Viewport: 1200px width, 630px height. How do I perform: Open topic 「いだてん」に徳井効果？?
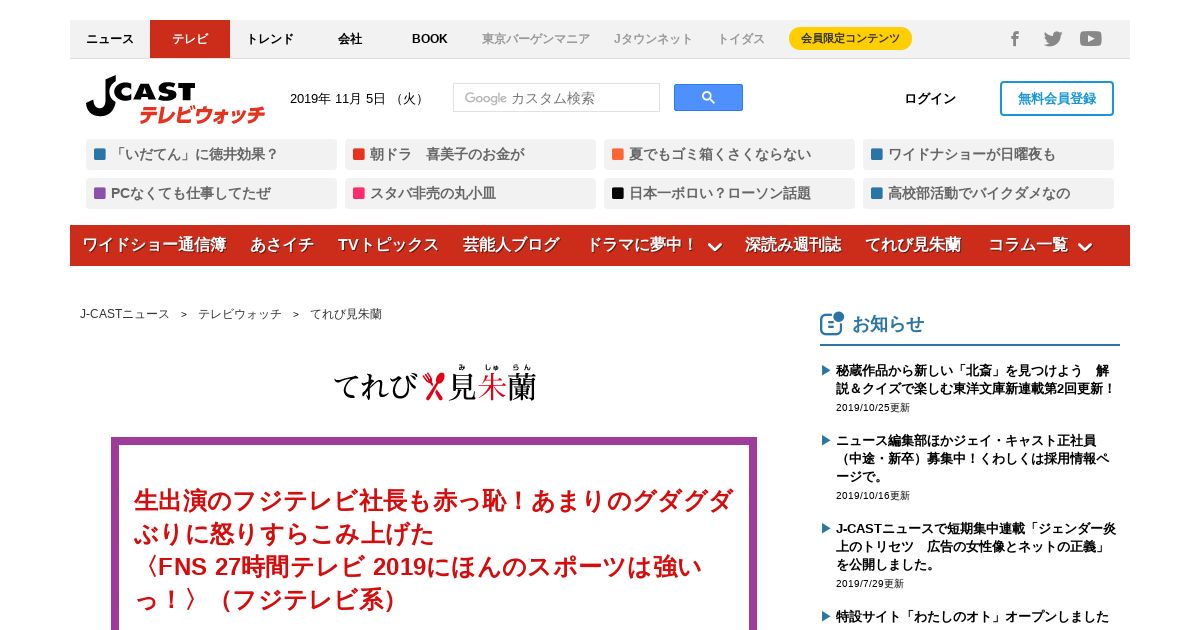211,154
